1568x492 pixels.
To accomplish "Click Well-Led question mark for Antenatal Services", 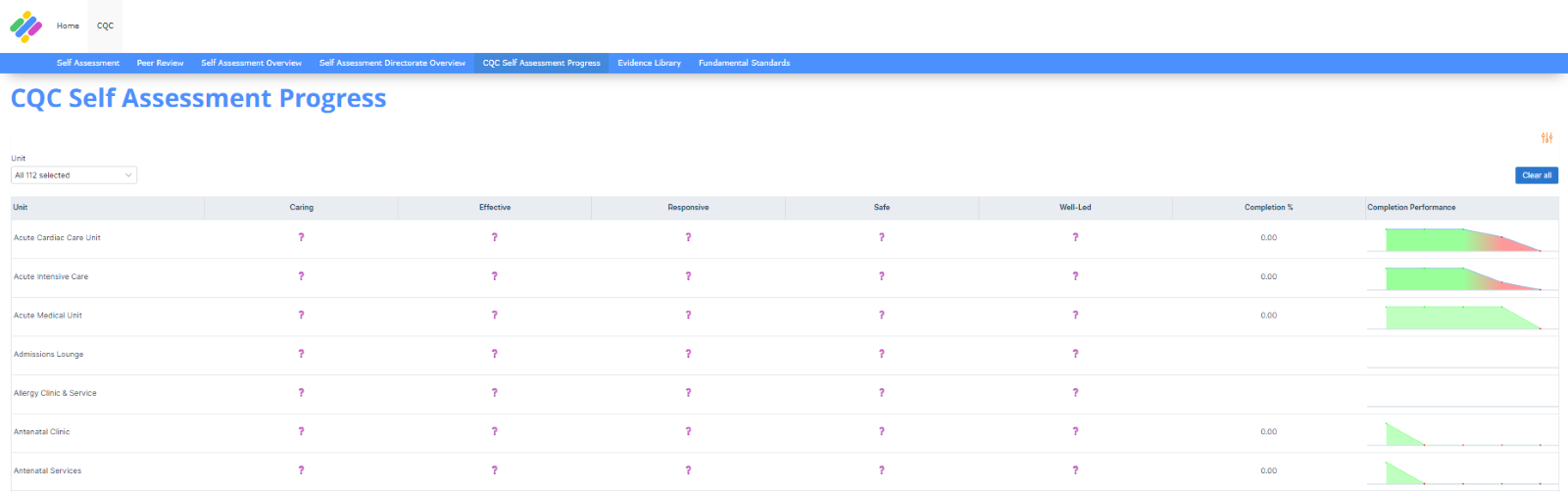I will [1075, 470].
